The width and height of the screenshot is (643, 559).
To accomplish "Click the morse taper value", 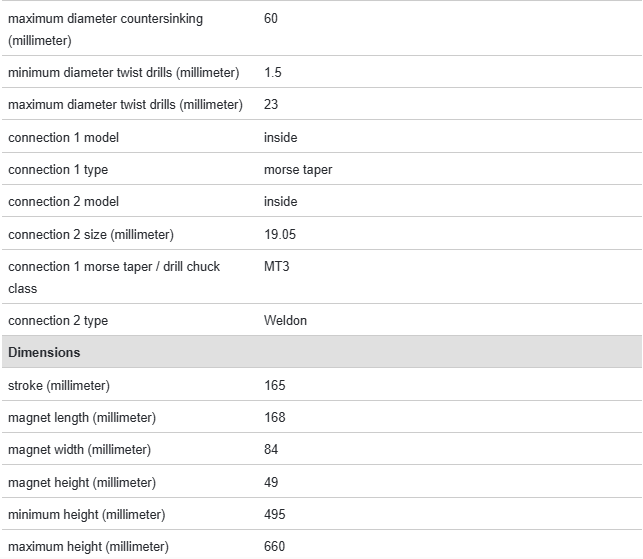I will (x=298, y=170).
